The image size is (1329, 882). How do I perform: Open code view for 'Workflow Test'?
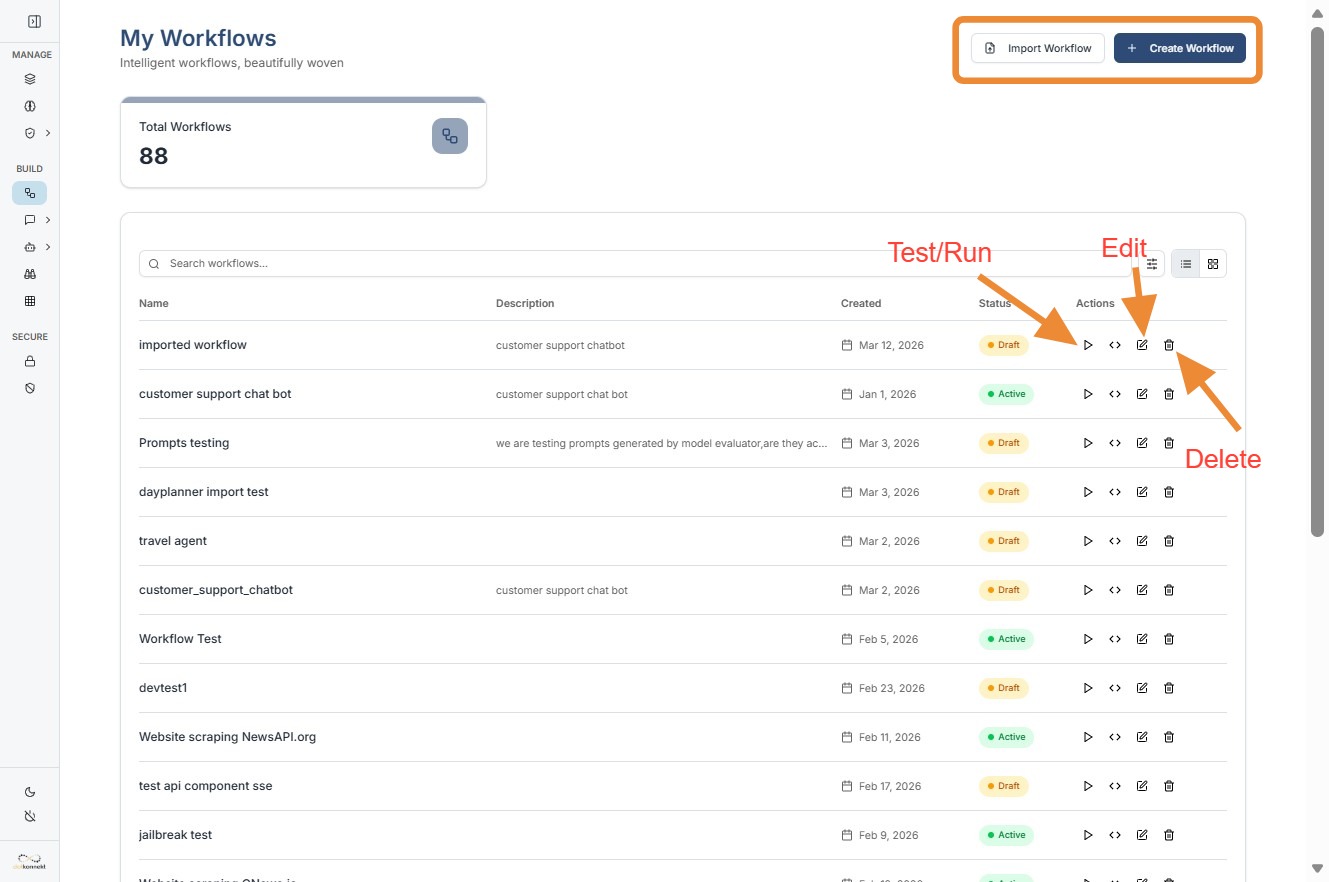coord(1115,639)
